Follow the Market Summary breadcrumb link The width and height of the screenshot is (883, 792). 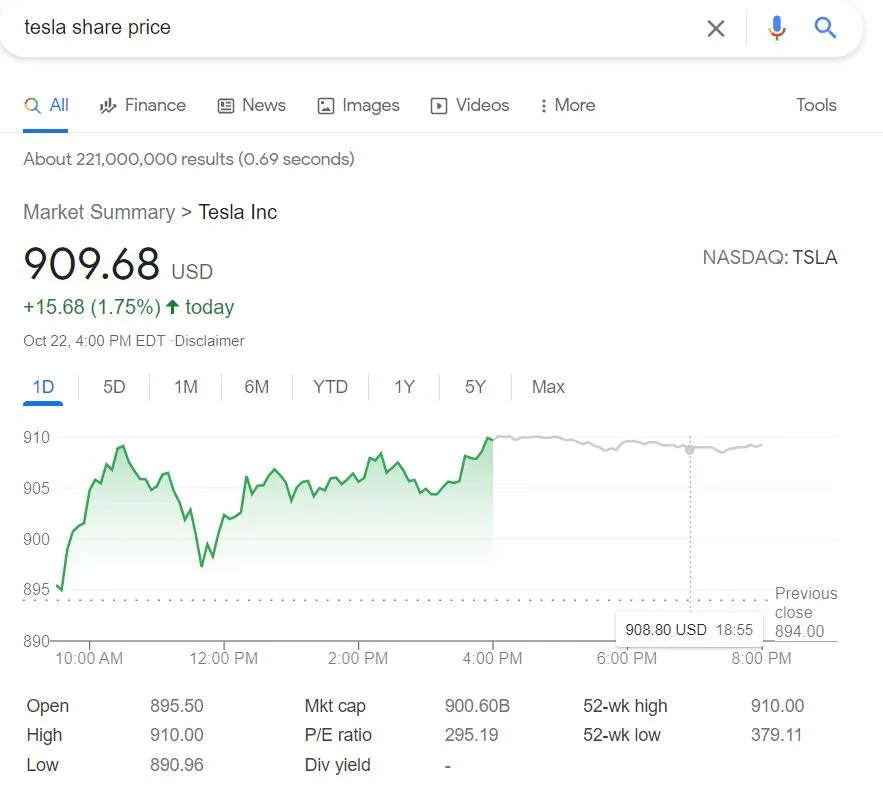click(x=99, y=212)
